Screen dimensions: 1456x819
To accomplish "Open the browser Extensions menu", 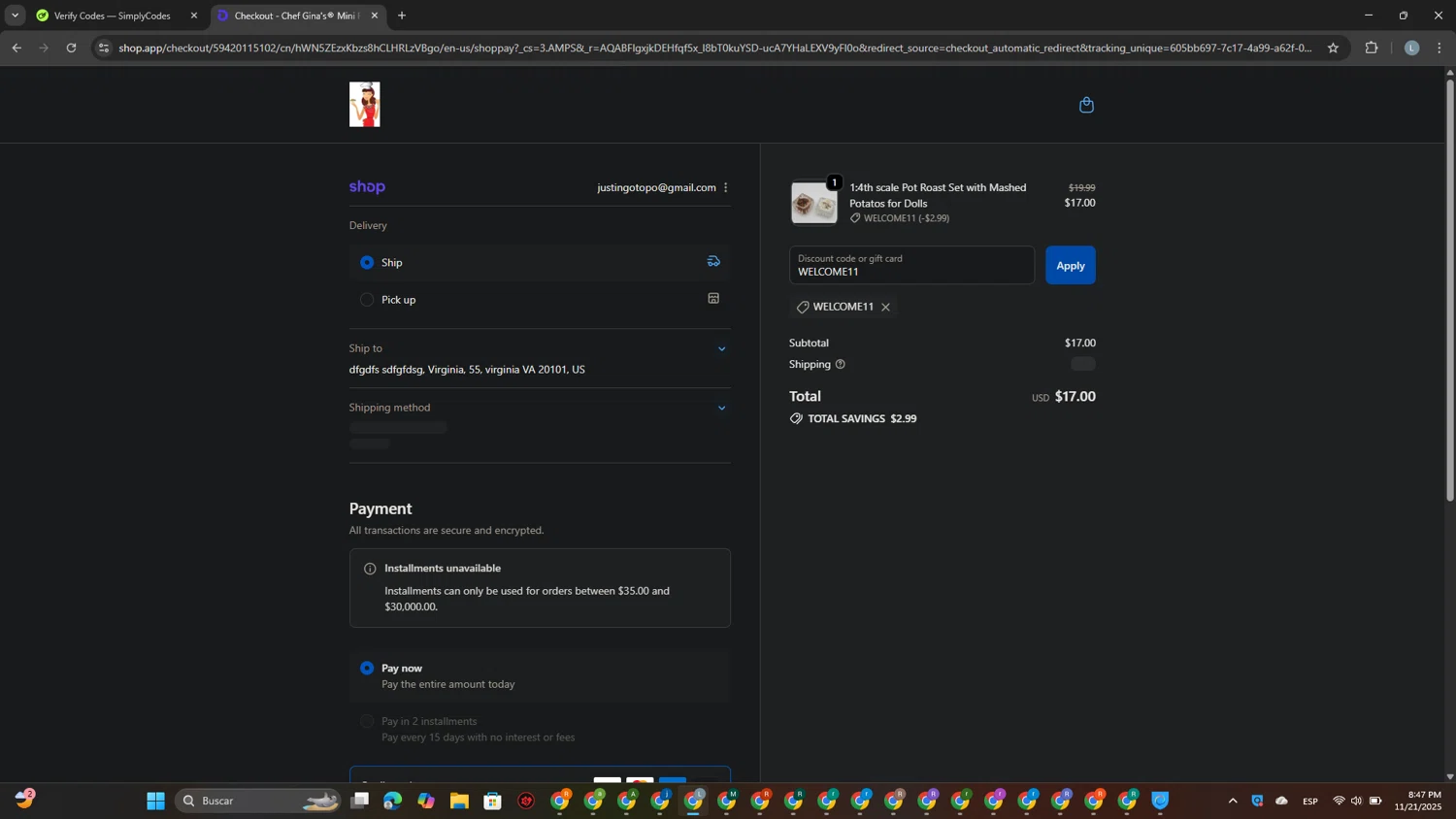I will [x=1372, y=48].
